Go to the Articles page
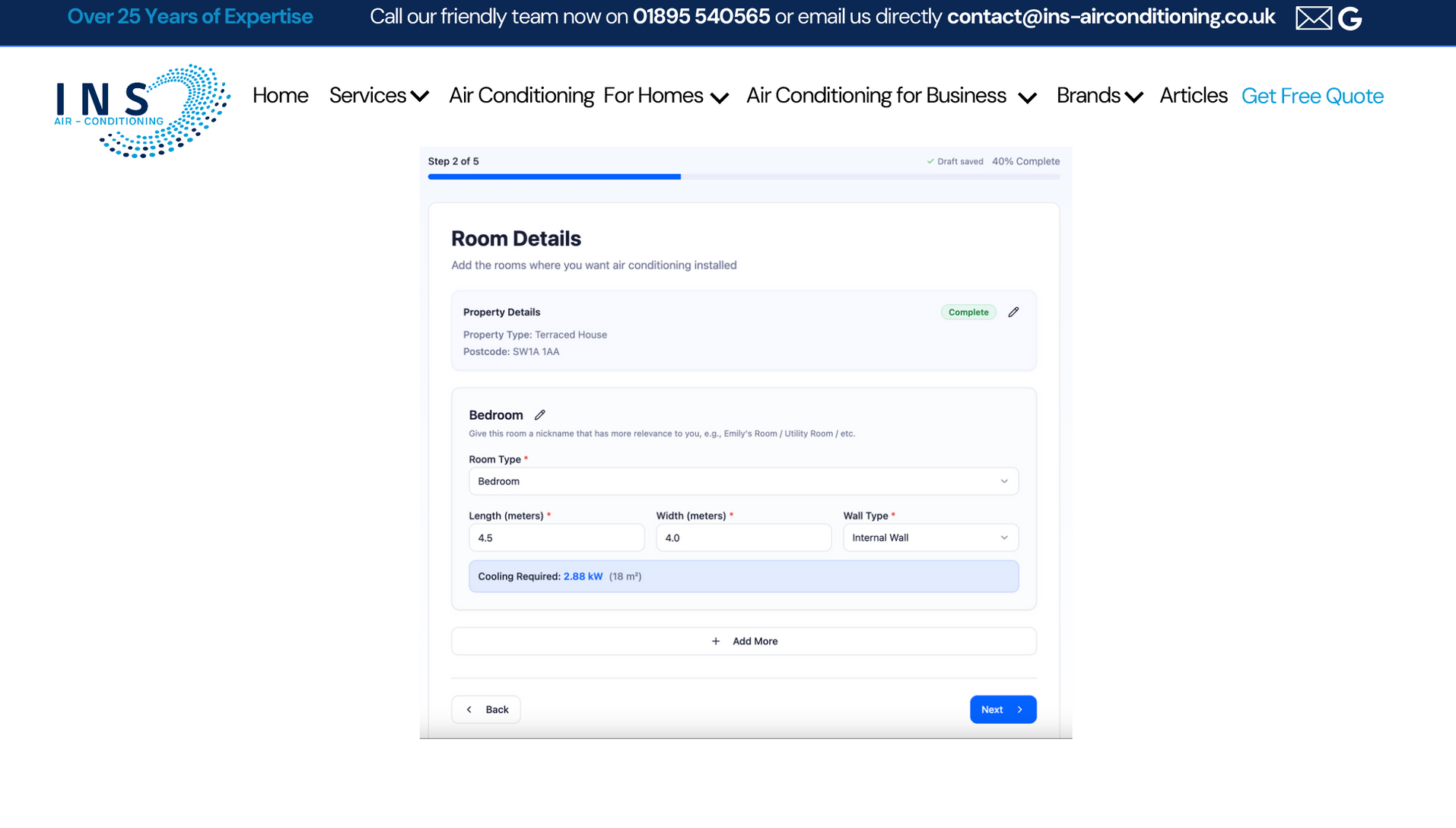This screenshot has height=828, width=1456. coord(1194,96)
